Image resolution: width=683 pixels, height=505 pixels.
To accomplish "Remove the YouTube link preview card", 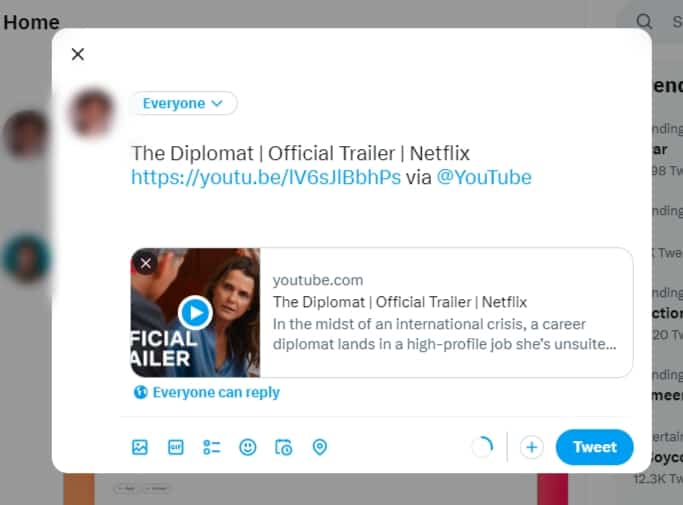I will coord(146,263).
